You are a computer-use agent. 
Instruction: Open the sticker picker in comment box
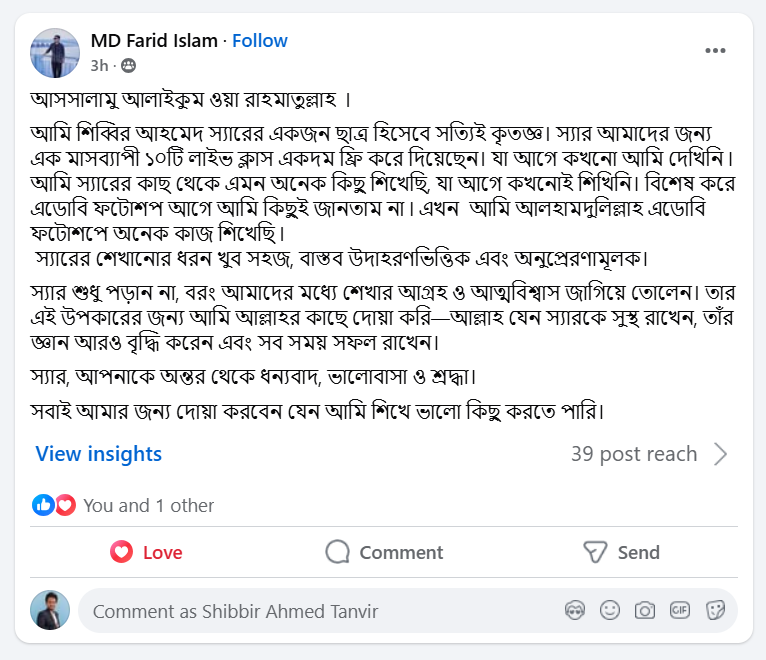715,610
